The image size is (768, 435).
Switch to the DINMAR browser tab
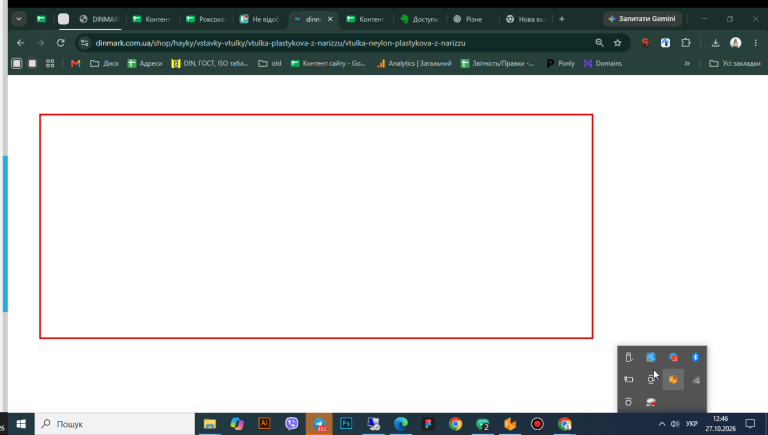(x=100, y=19)
